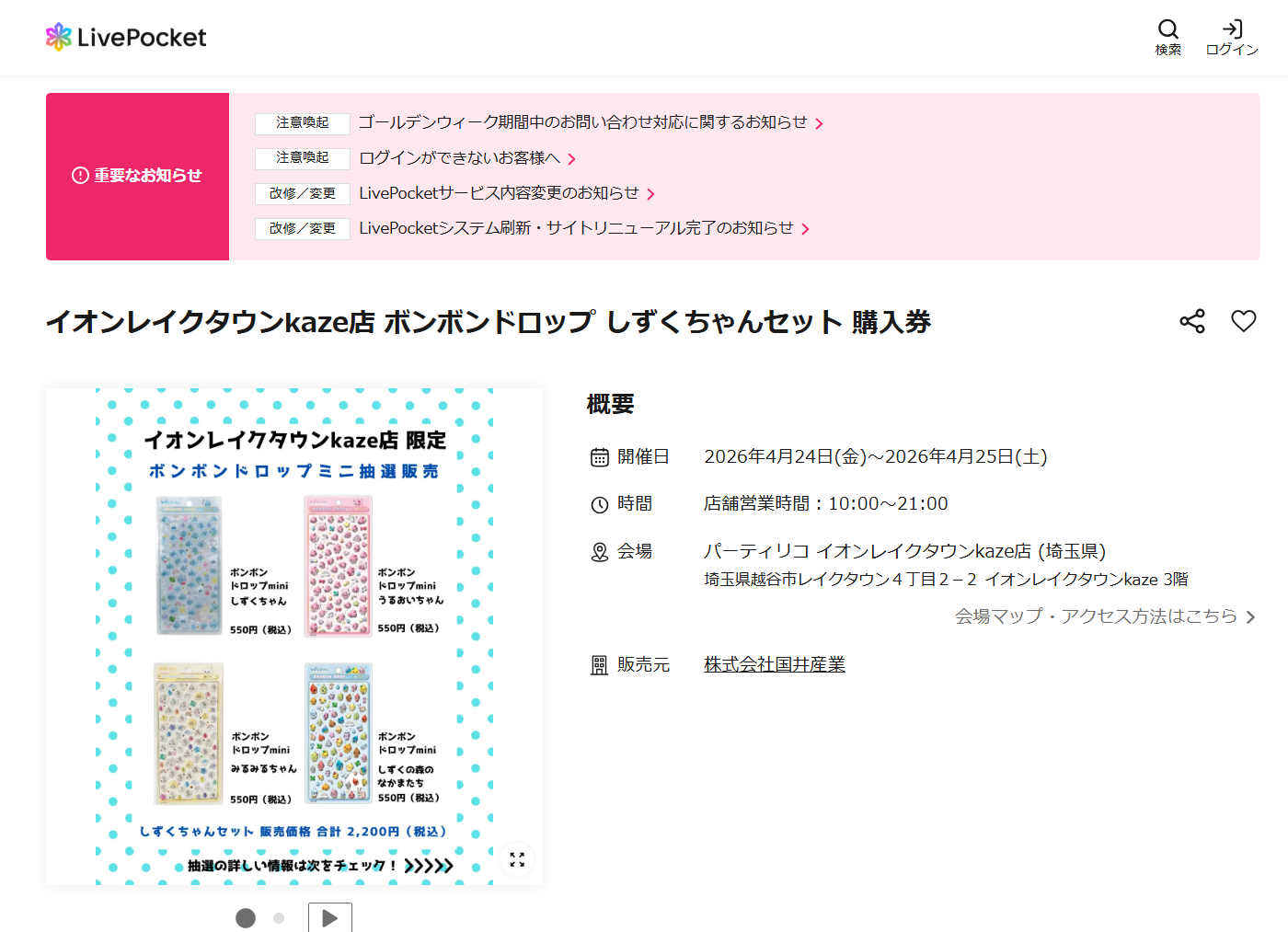Expand the ログインができないお客様へ chevron
Screen dimensions: 1288x932
572,158
